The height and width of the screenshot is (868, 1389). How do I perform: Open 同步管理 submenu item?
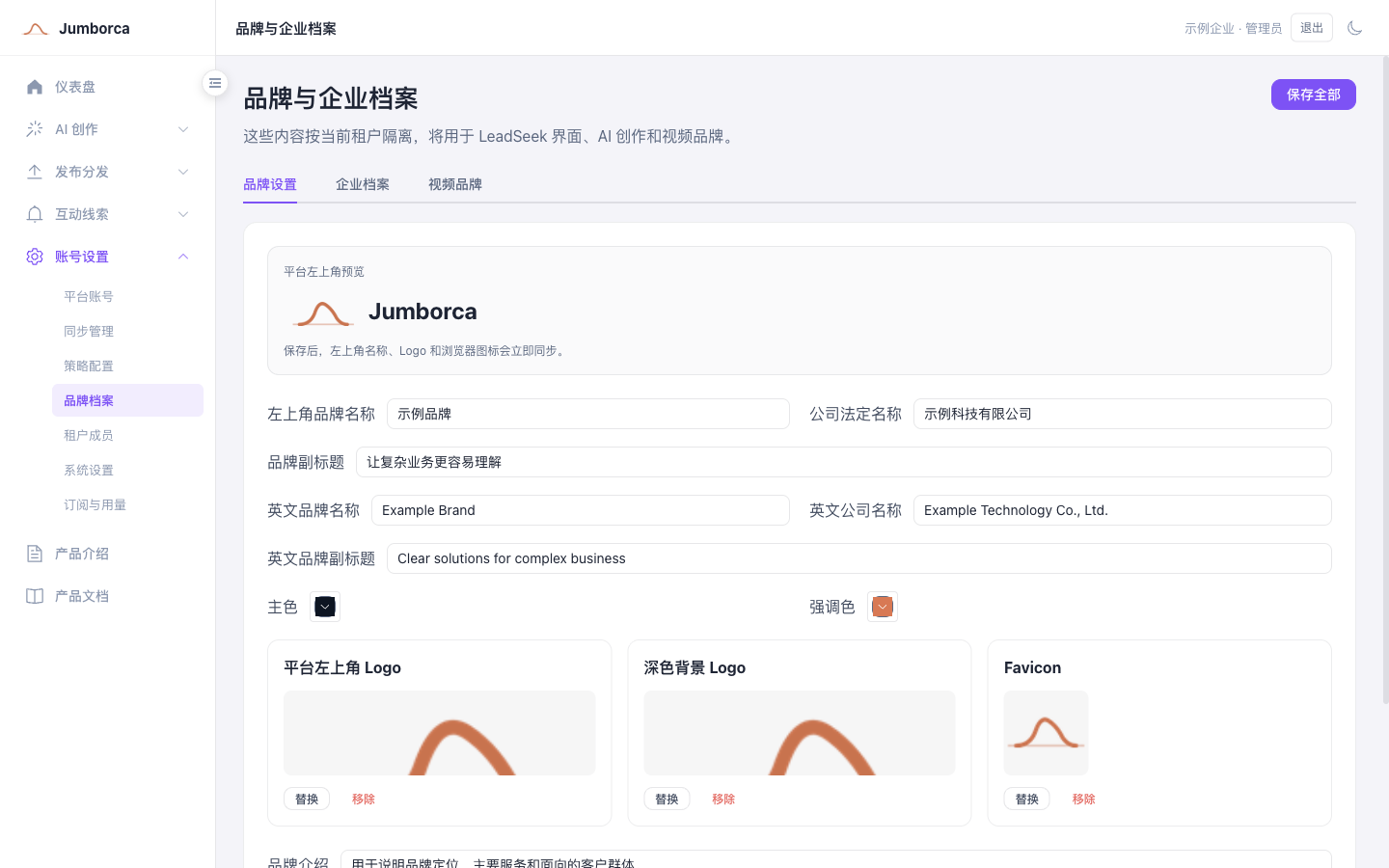(x=127, y=331)
